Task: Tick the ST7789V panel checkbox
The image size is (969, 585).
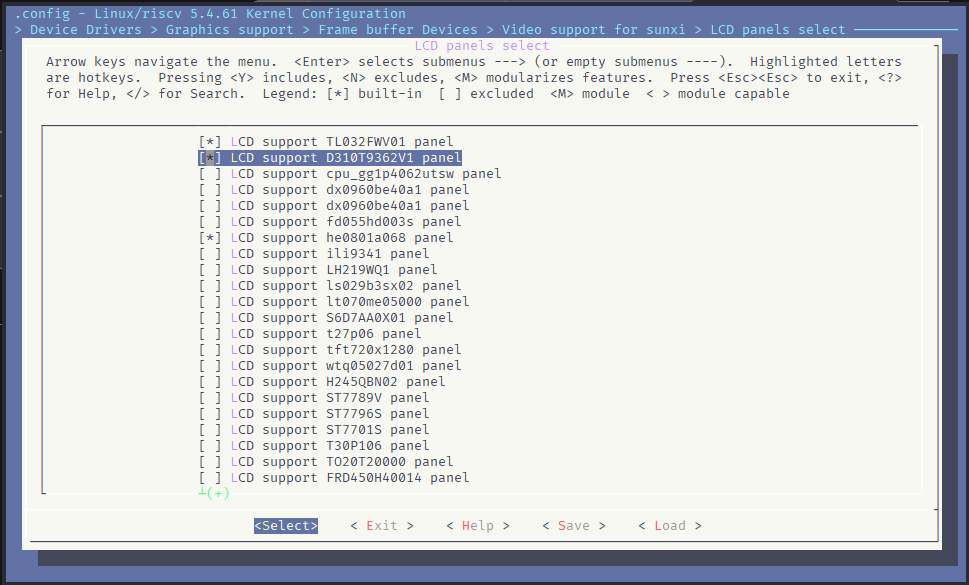Action: (x=210, y=398)
